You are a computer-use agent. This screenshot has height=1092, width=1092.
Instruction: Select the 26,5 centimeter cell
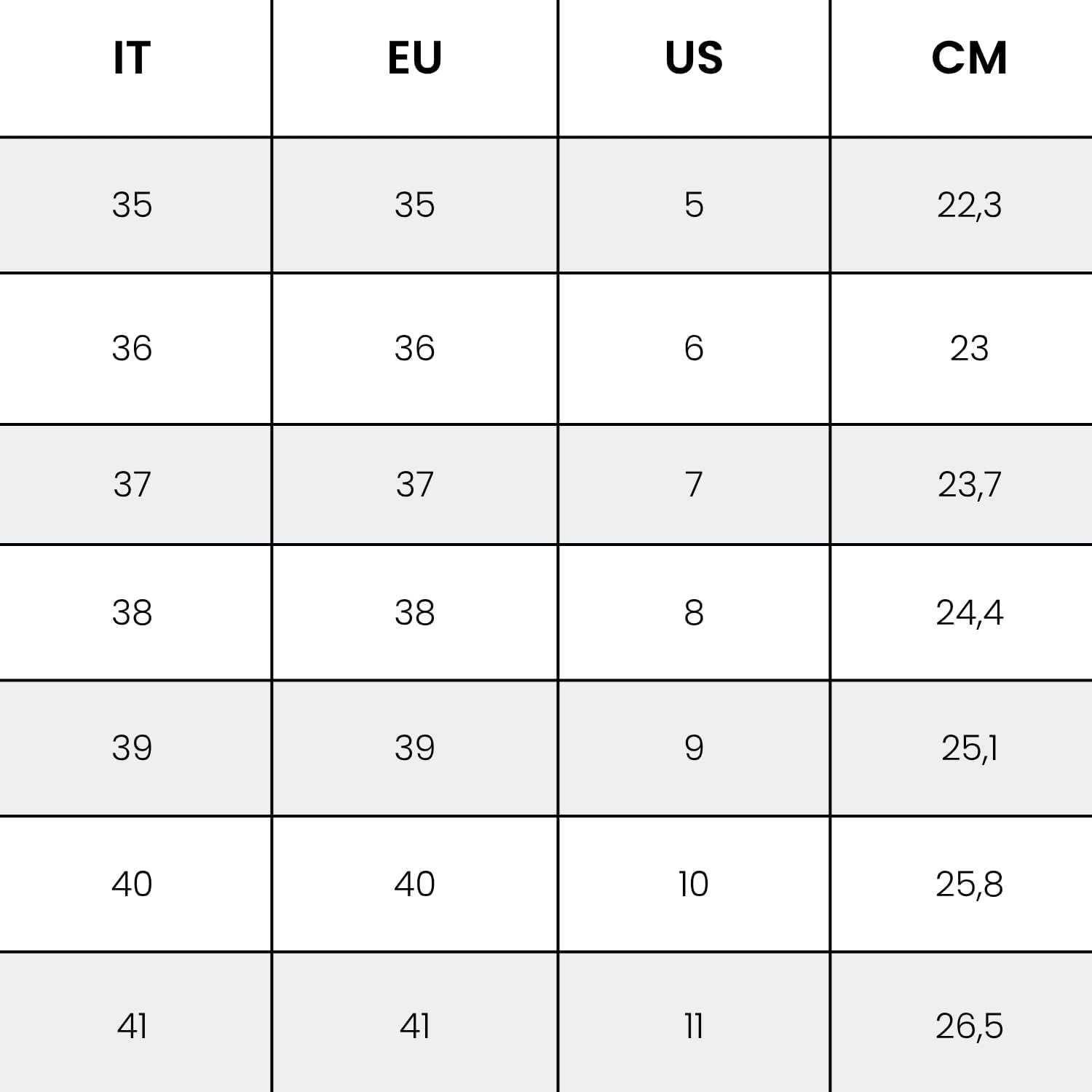(962, 1023)
